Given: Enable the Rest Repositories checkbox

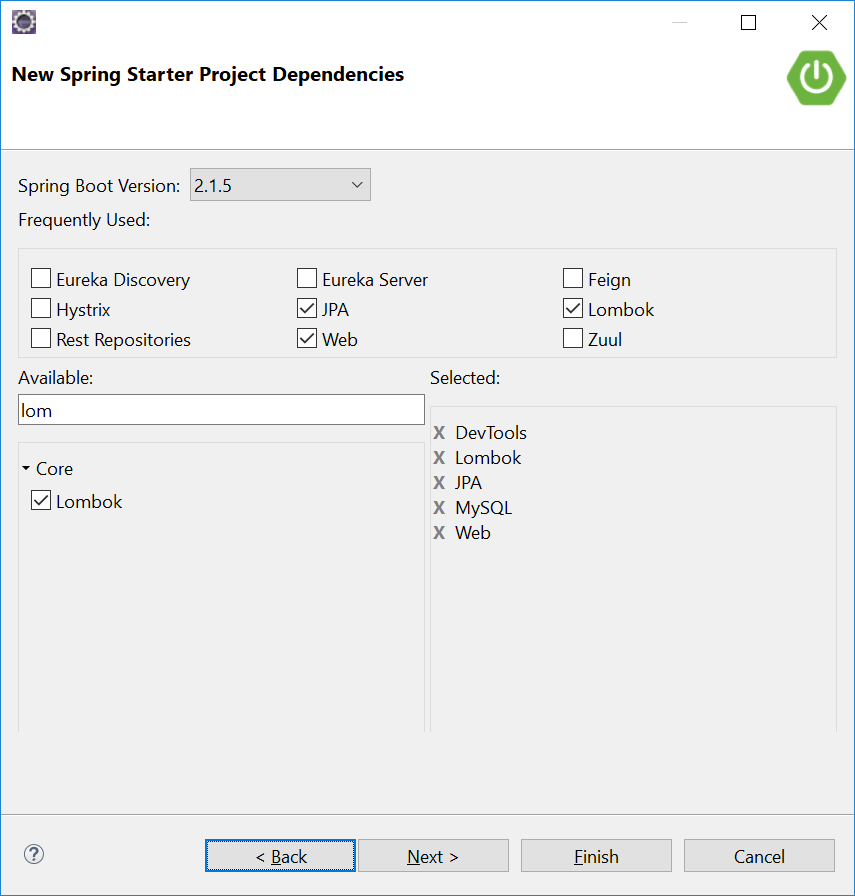Looking at the screenshot, I should click(41, 338).
